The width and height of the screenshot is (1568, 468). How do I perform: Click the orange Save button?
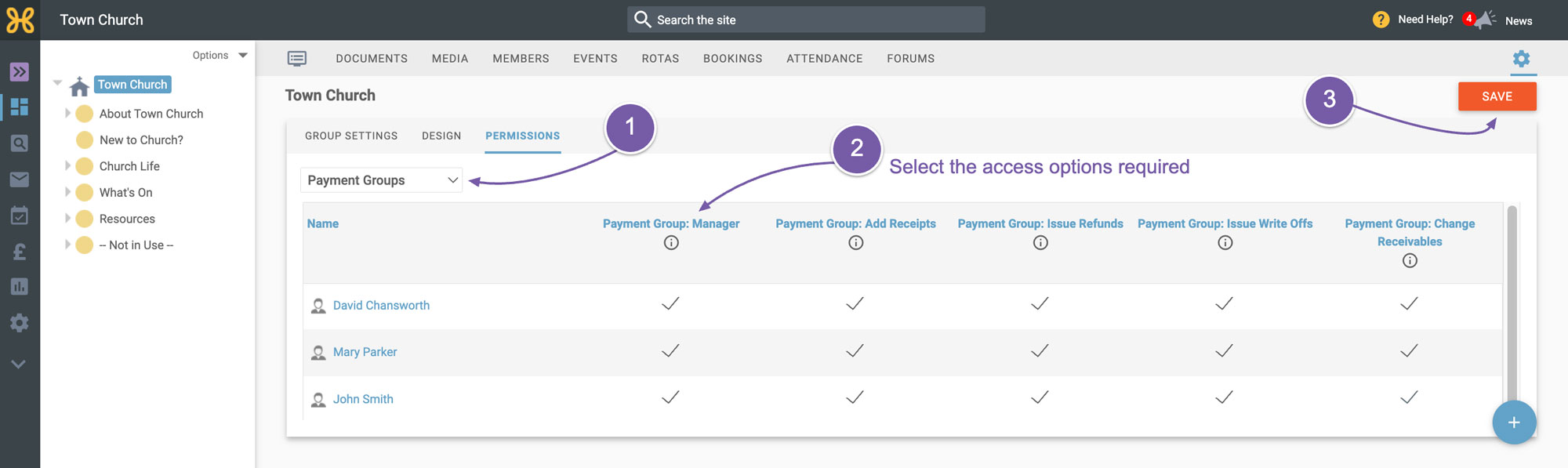click(1497, 96)
